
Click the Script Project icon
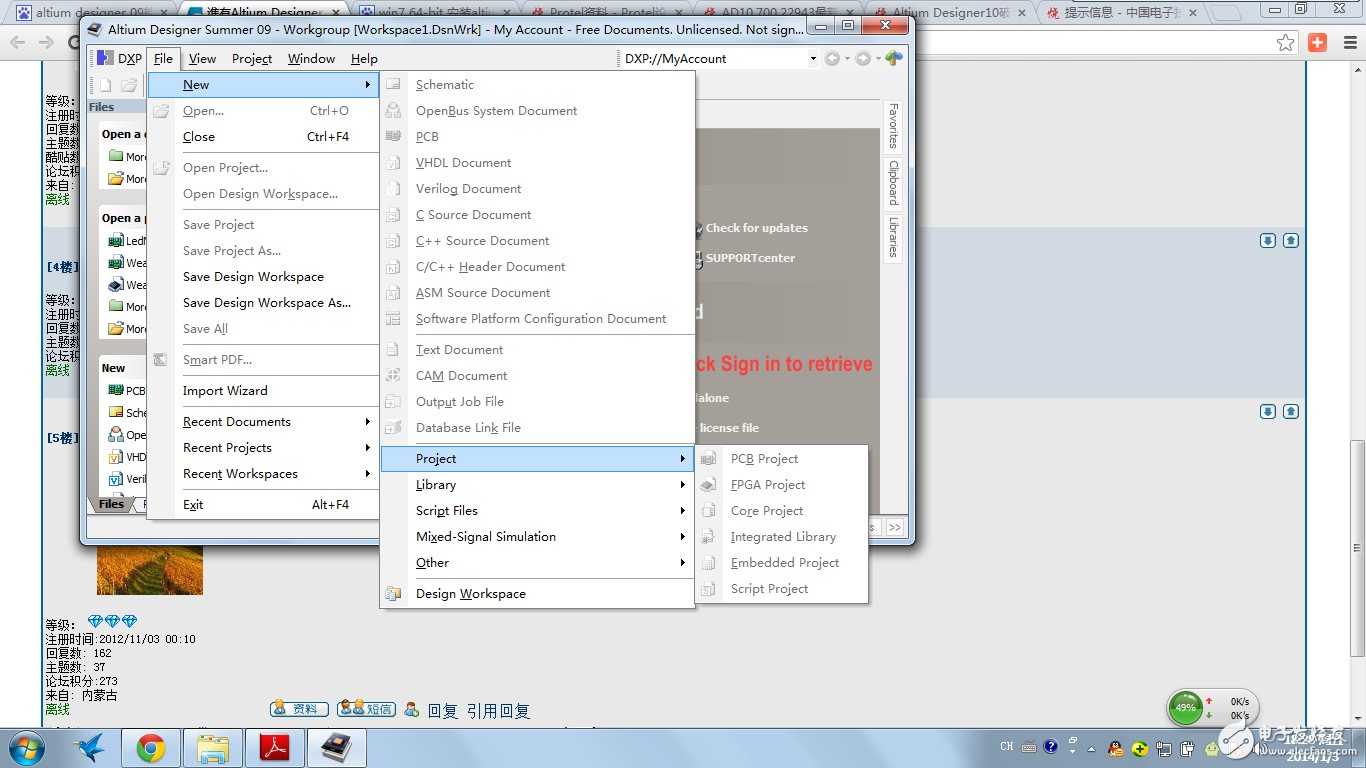pyautogui.click(x=708, y=589)
